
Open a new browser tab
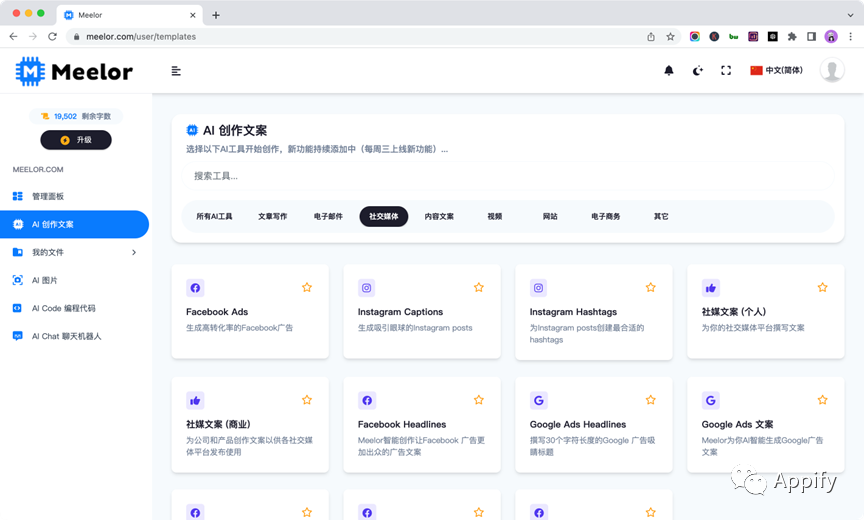216,15
